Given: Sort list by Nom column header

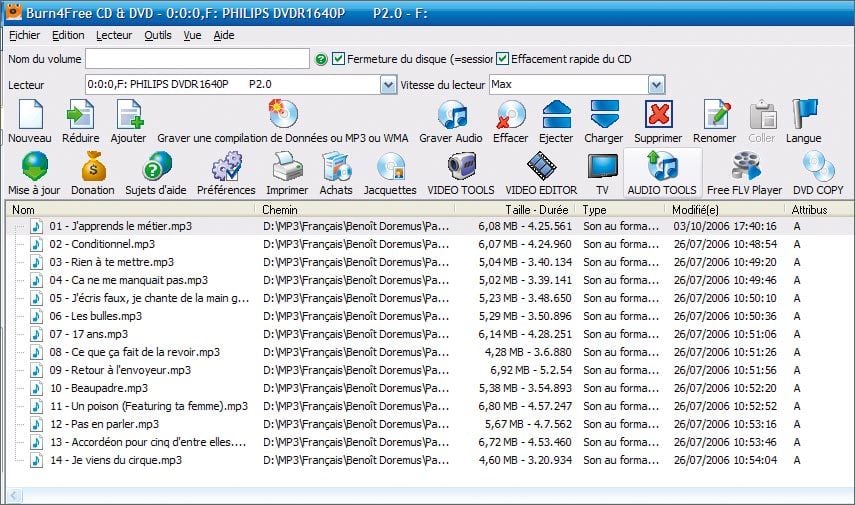Looking at the screenshot, I should 131,209.
